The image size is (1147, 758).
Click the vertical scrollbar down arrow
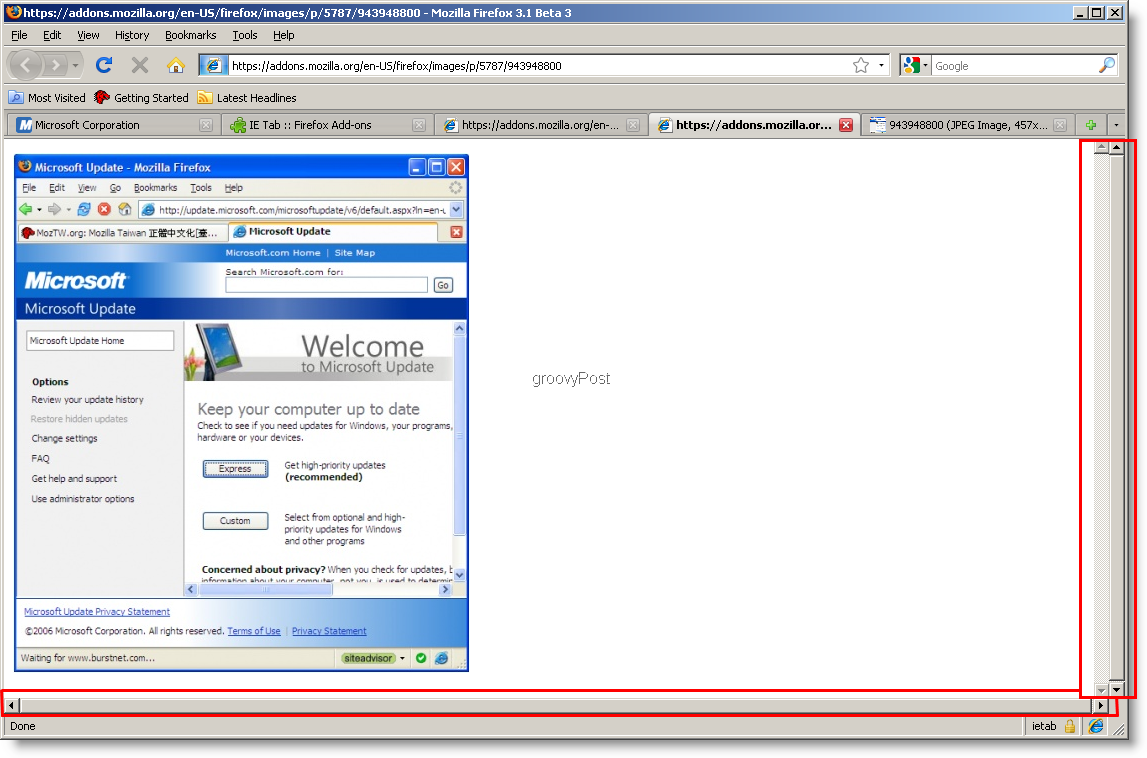1116,689
